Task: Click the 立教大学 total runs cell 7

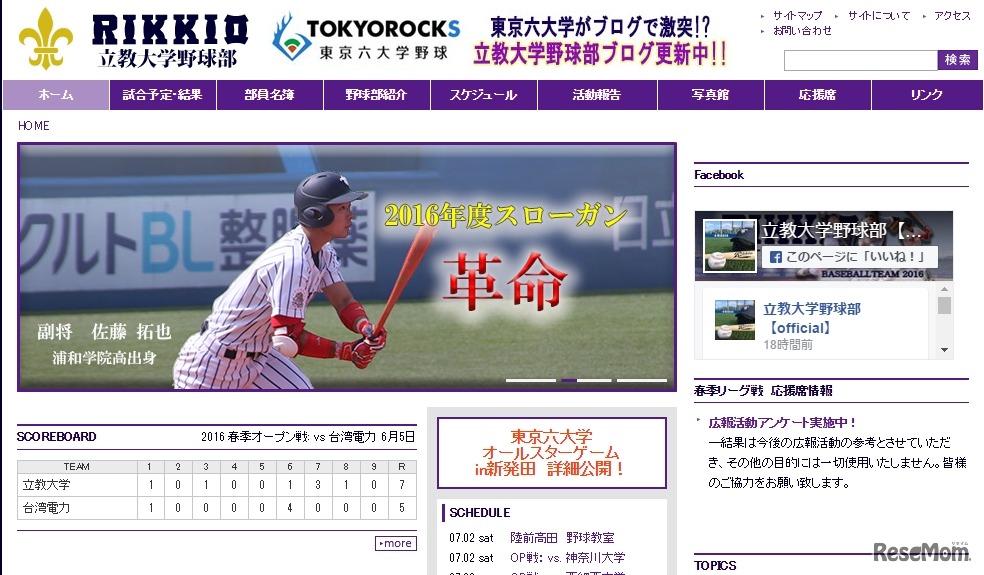Action: (402, 485)
